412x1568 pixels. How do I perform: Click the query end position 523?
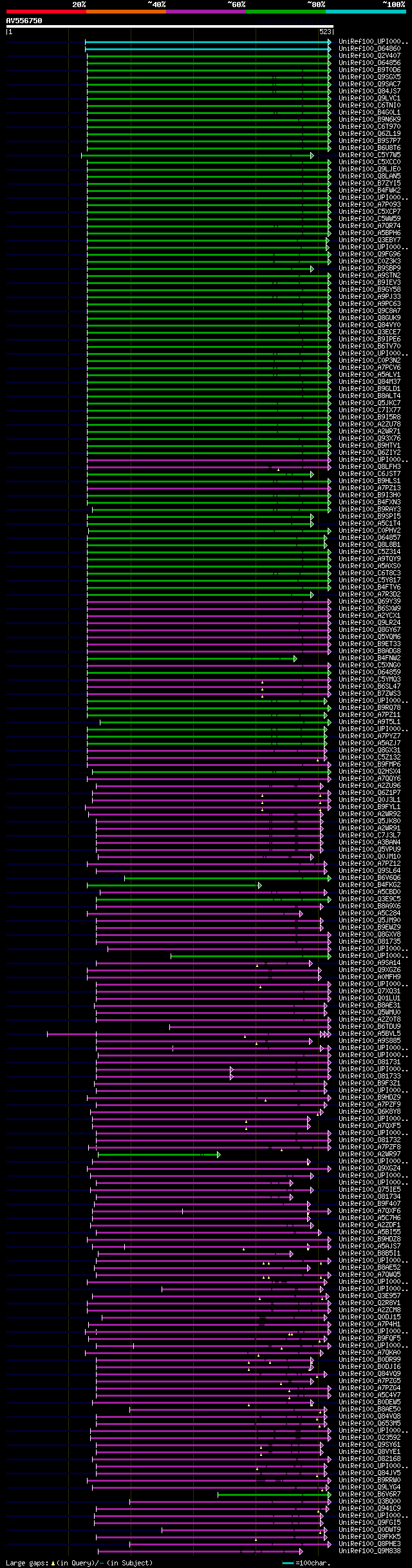pos(325,32)
